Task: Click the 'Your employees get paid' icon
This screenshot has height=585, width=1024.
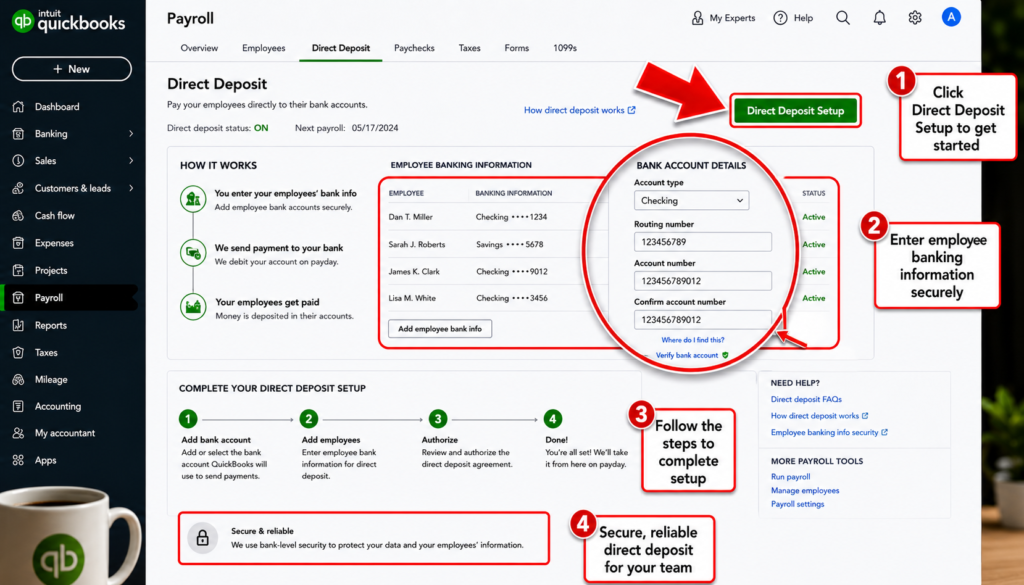Action: click(193, 306)
